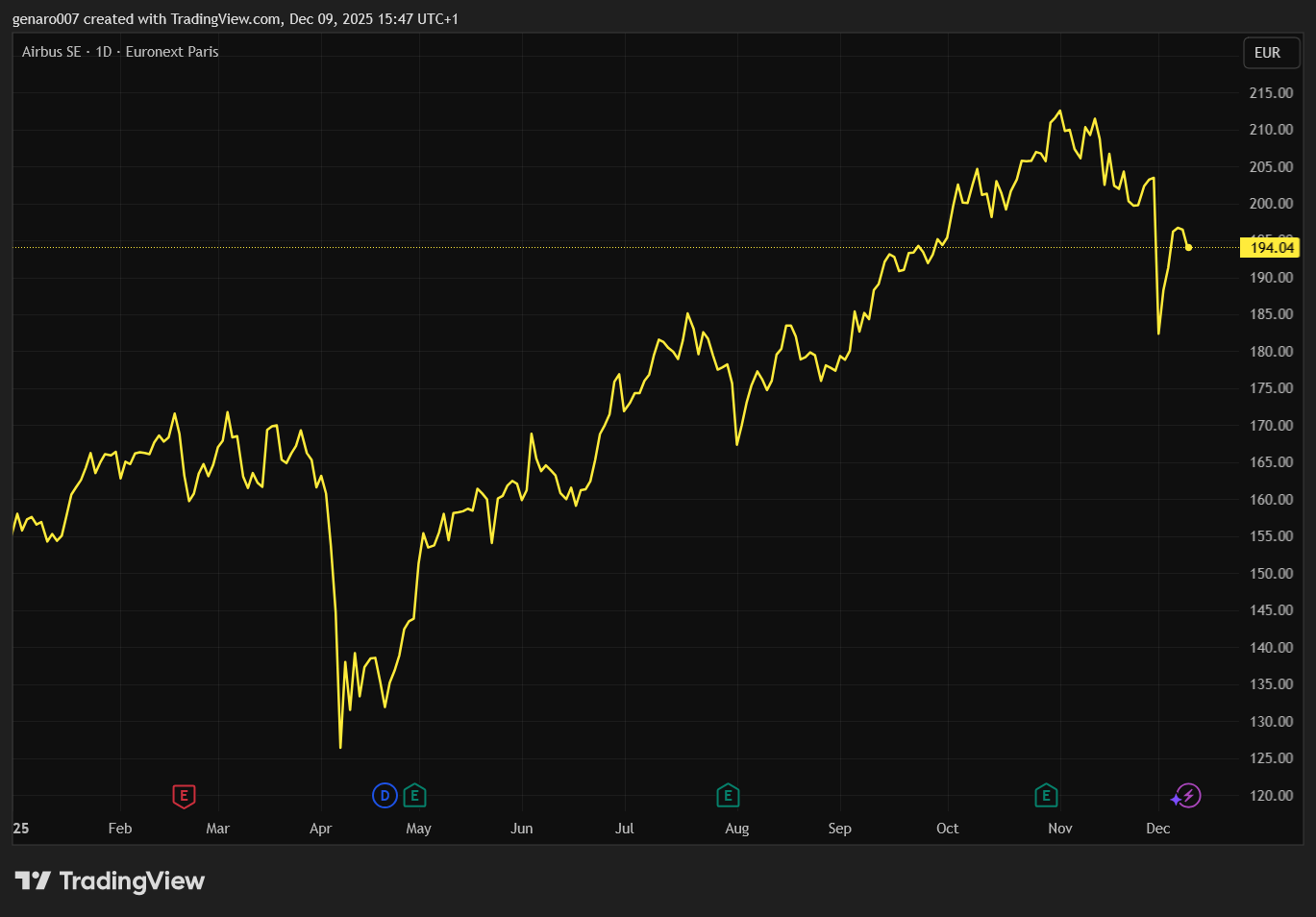1316x917 pixels.
Task: Click the 1D interval label in the chart title
Action: coord(104,52)
